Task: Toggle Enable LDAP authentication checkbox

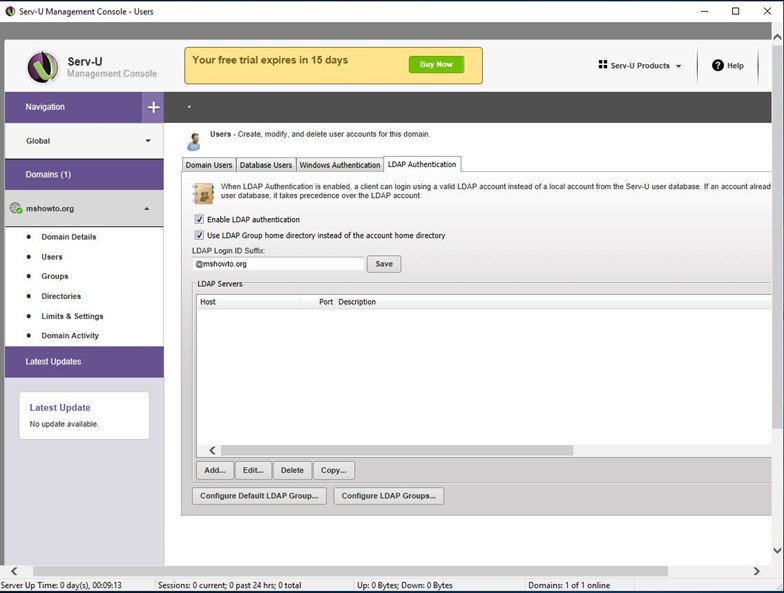Action: 199,220
